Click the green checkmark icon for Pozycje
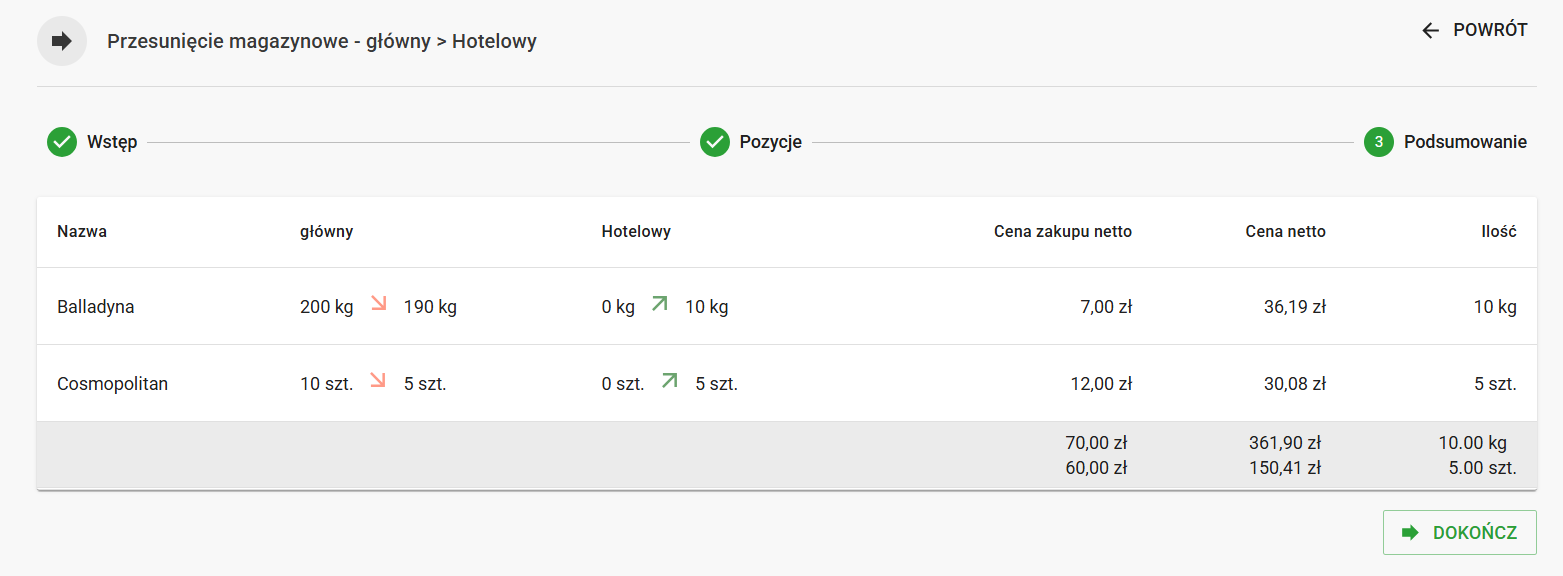 [x=715, y=142]
